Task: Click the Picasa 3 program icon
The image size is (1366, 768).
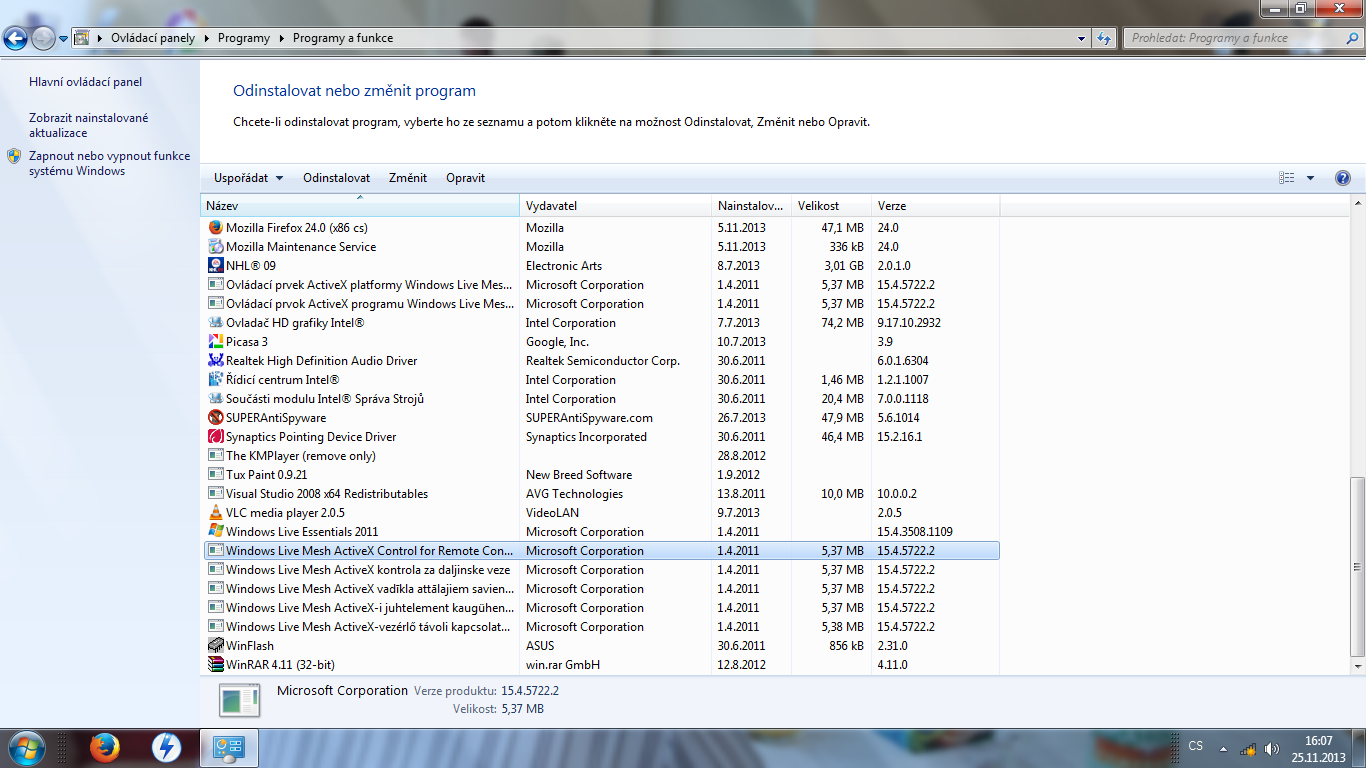Action: (215, 342)
